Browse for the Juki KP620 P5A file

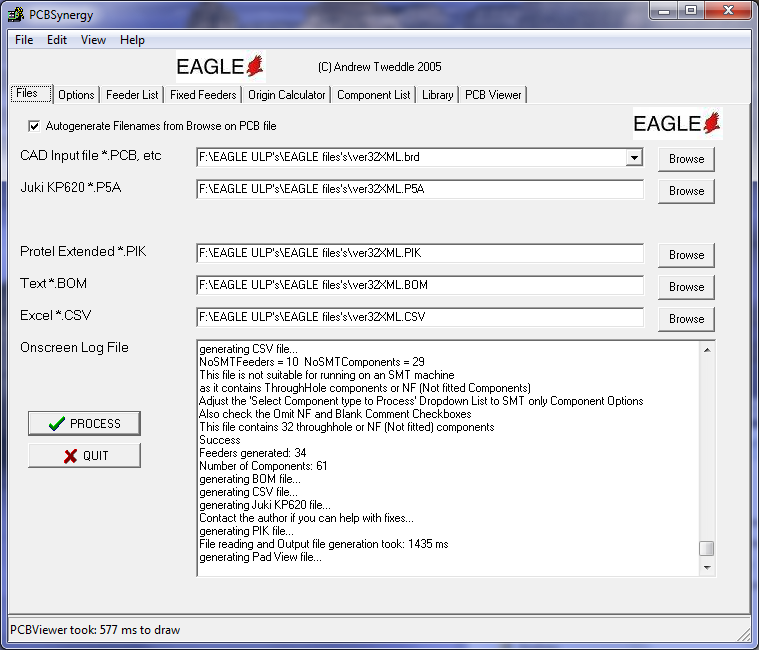(x=686, y=191)
